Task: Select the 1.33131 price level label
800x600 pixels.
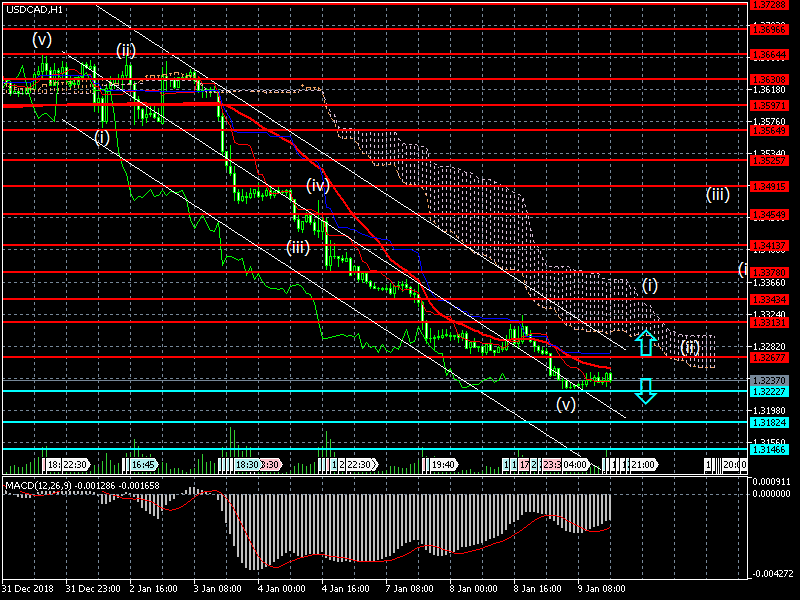Action: pos(768,322)
